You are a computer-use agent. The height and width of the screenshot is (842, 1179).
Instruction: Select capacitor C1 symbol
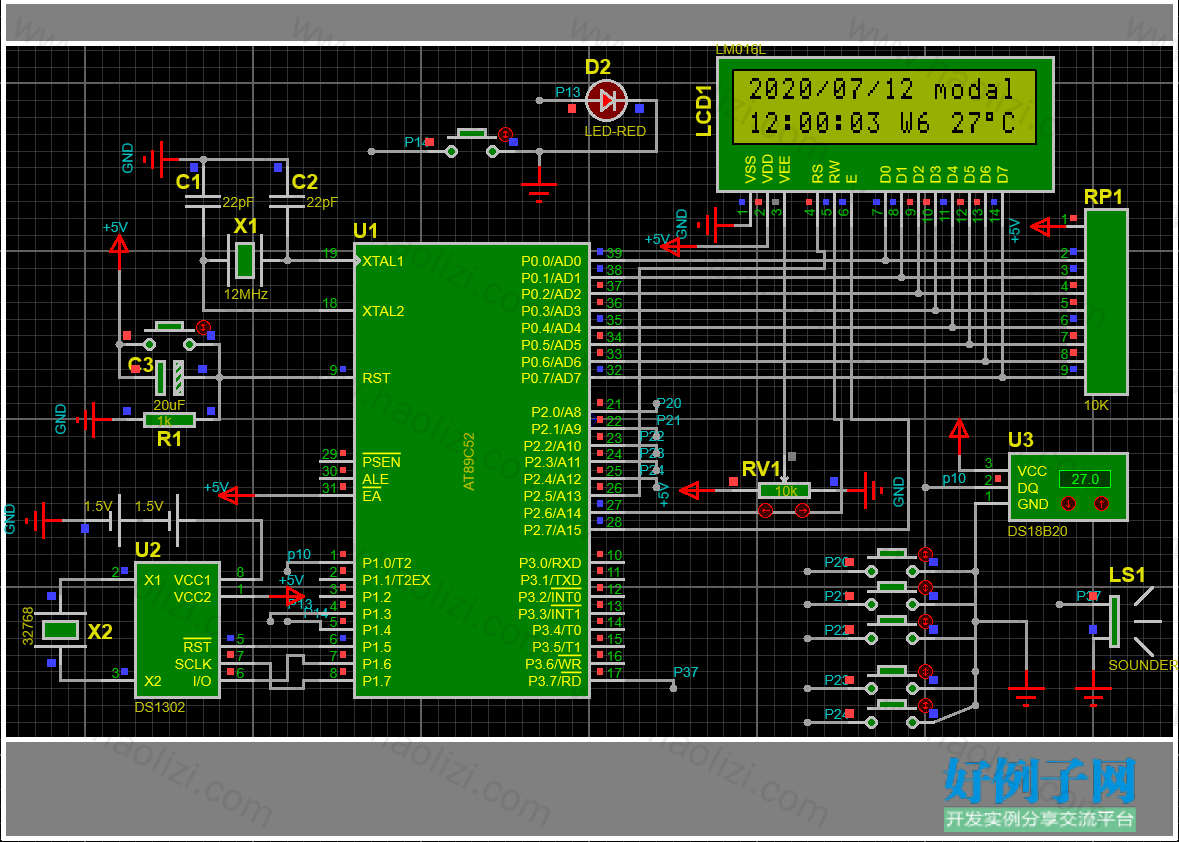(203, 201)
